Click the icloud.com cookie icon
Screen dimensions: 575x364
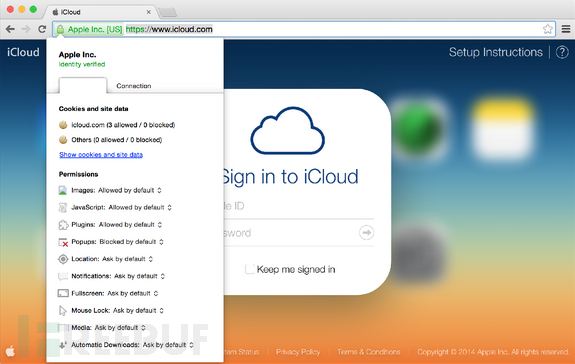click(63, 125)
